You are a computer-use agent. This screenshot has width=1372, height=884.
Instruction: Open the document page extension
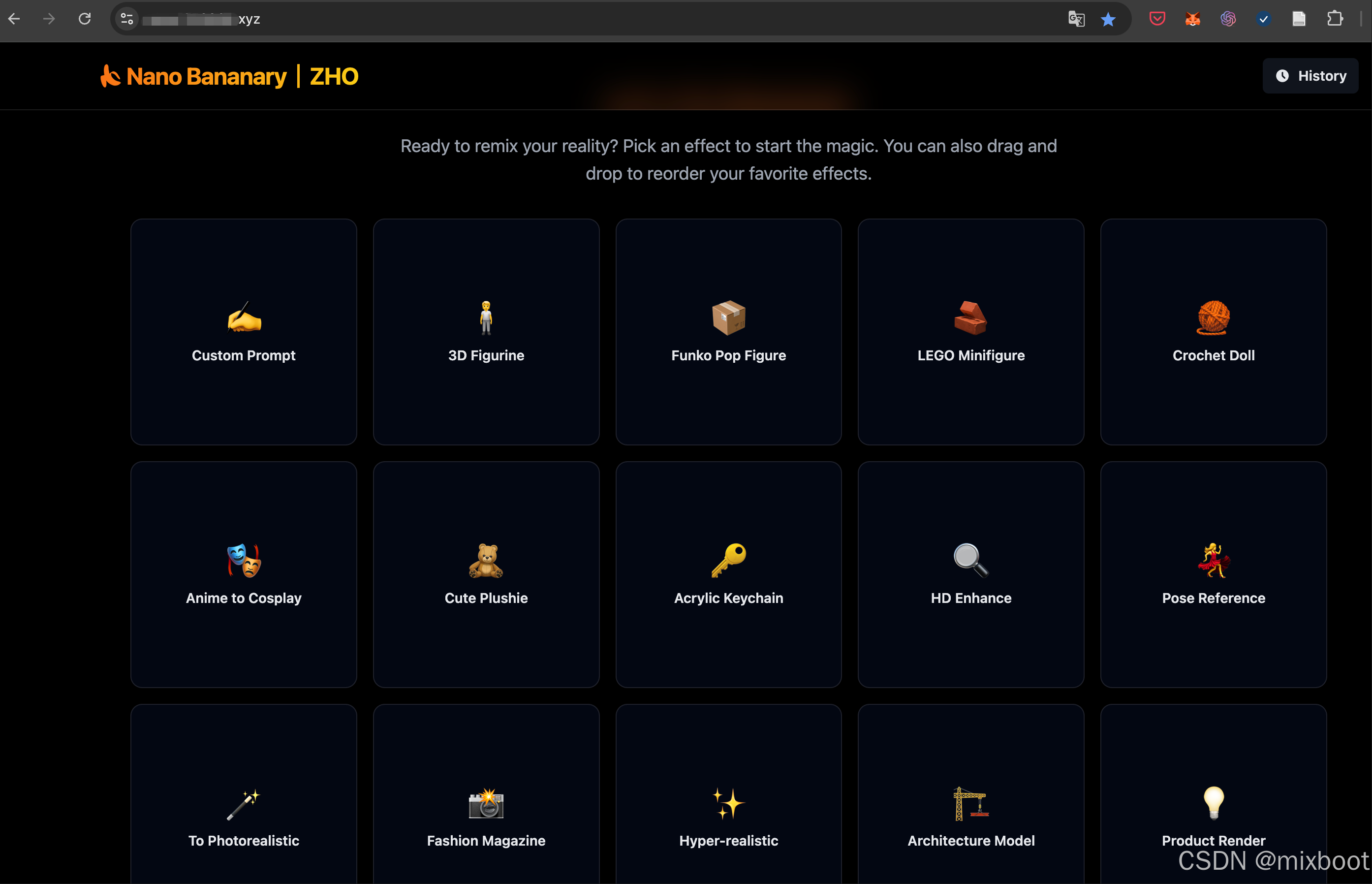(1299, 19)
